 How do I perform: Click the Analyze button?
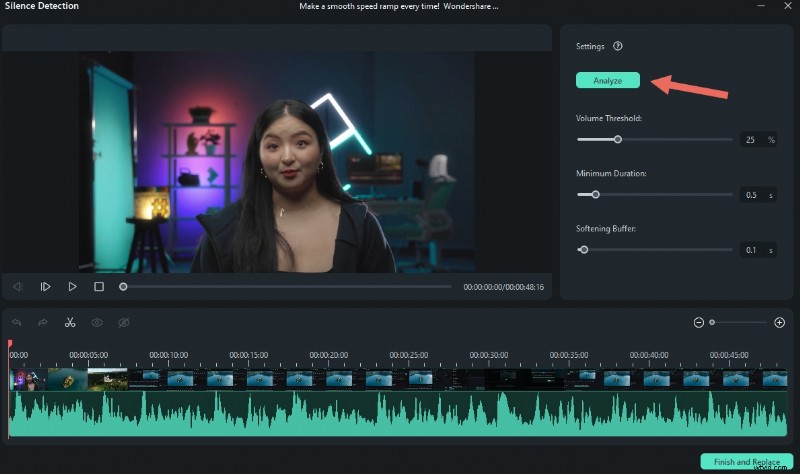[x=608, y=80]
